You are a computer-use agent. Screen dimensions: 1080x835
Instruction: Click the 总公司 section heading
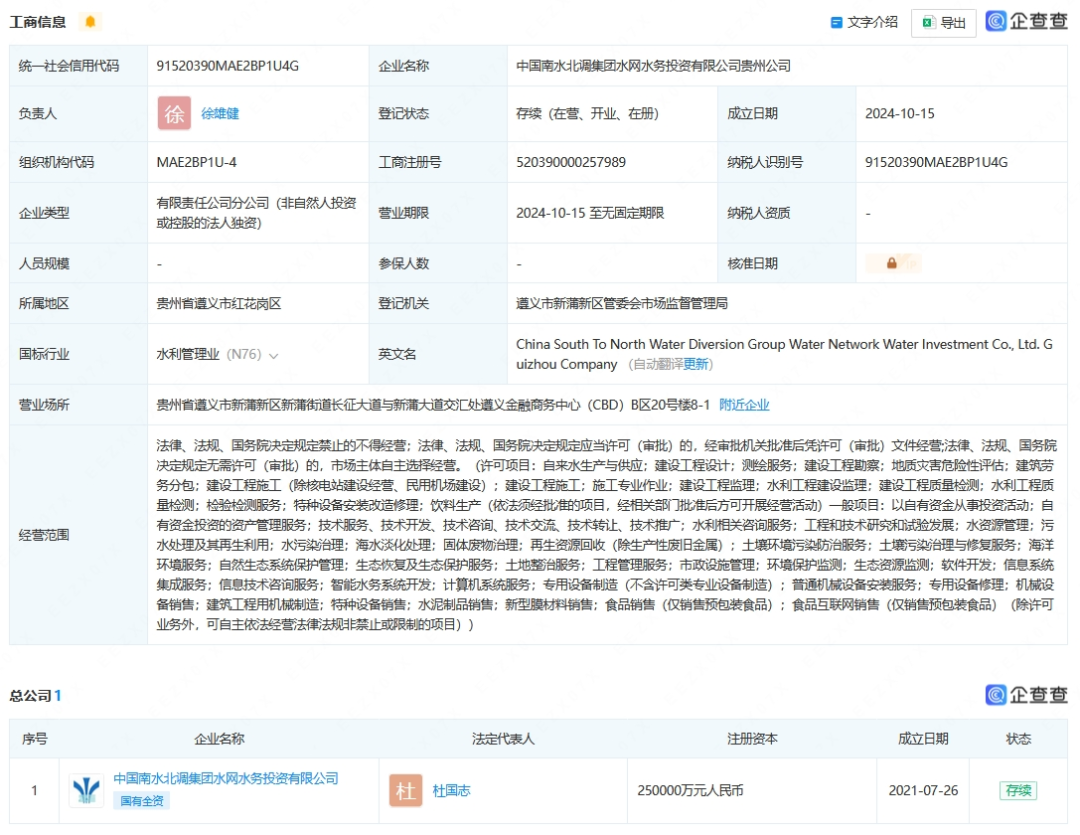tap(30, 696)
